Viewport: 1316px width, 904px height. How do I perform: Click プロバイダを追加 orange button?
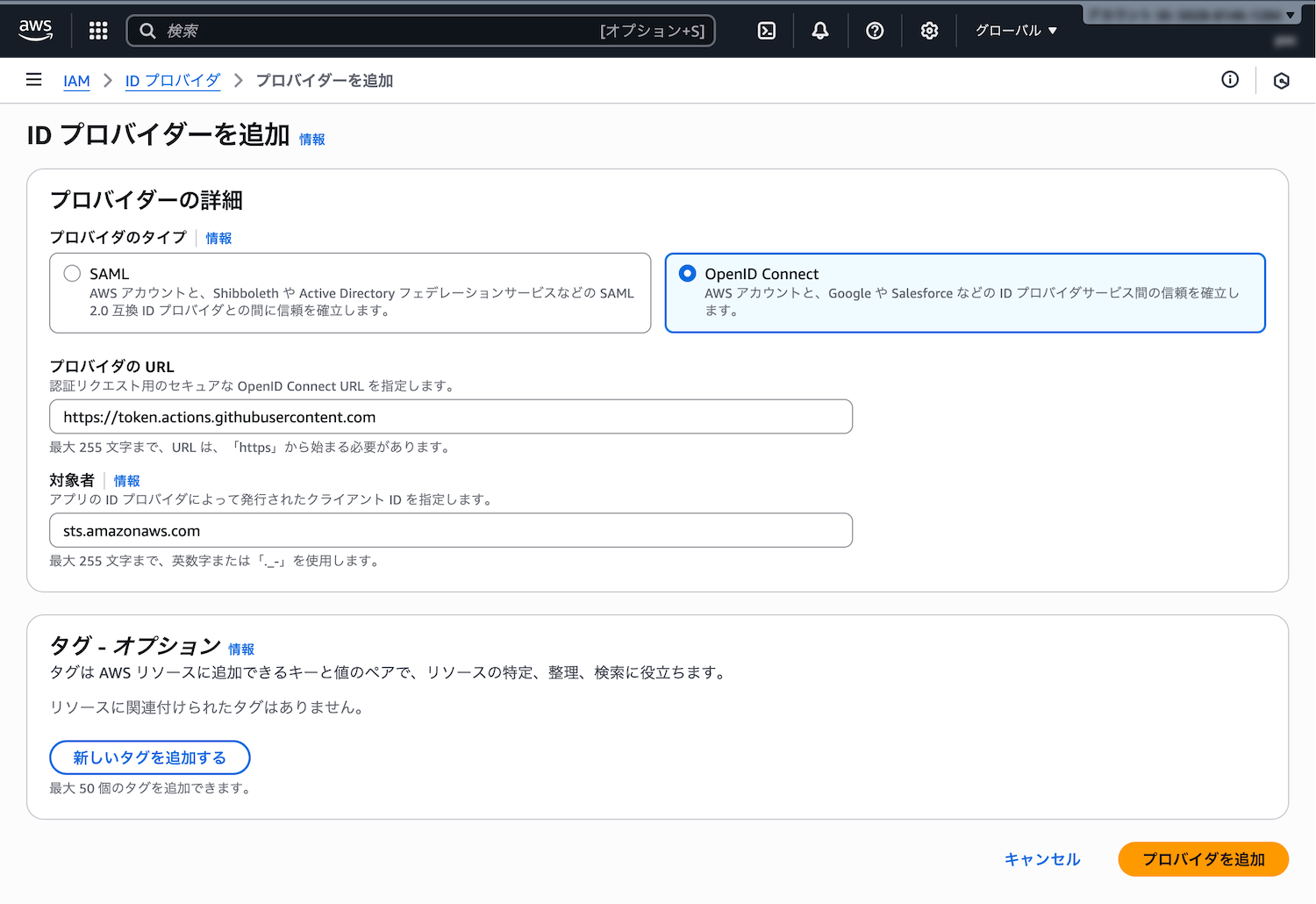[1203, 859]
